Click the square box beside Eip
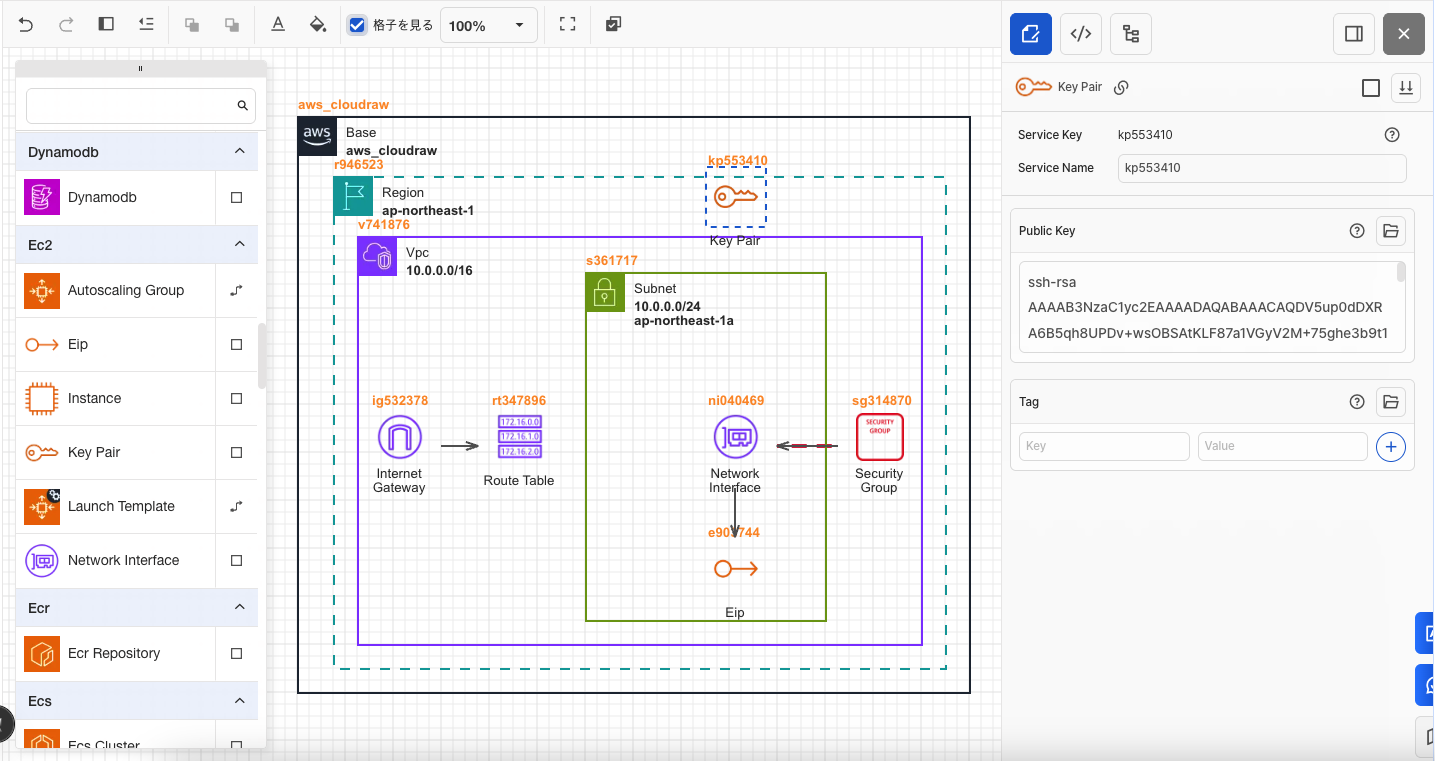Screen dimensions: 1435x761 tap(237, 345)
